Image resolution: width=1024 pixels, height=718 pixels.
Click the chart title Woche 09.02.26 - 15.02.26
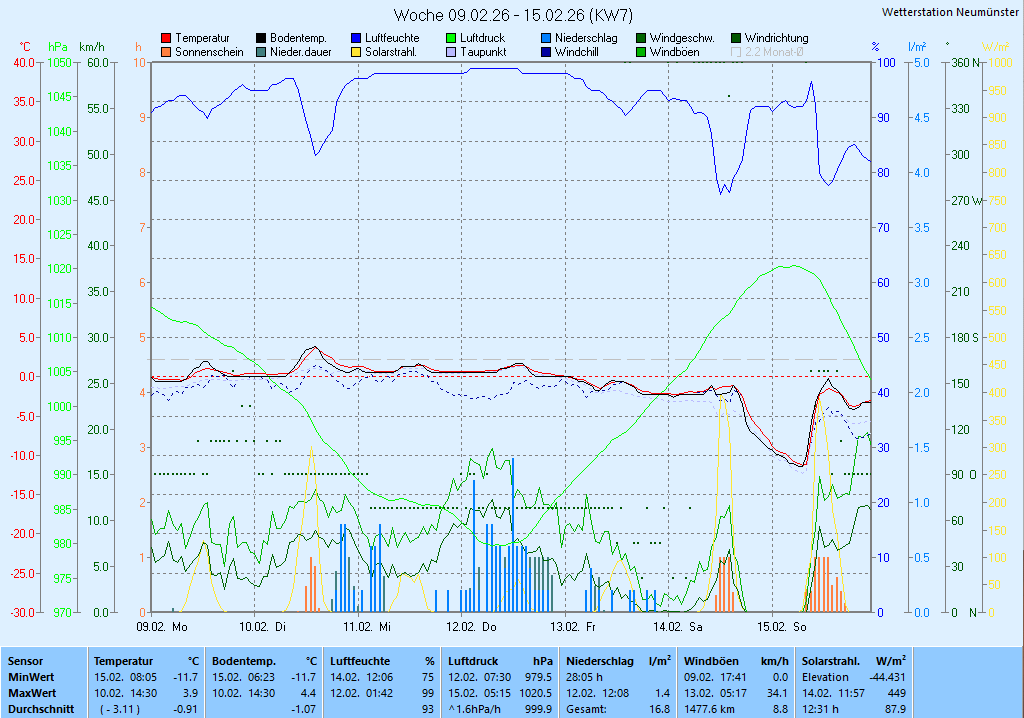coord(512,15)
